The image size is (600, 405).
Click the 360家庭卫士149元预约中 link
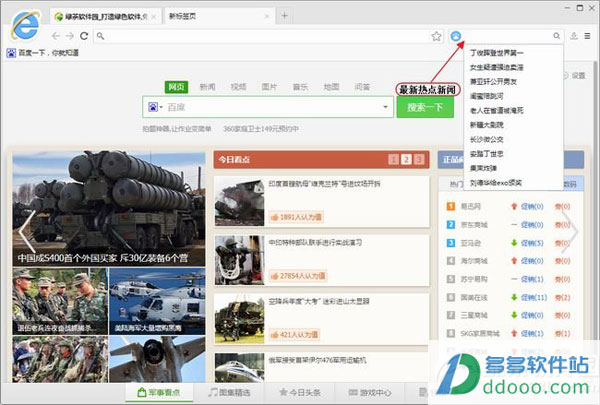(261, 129)
